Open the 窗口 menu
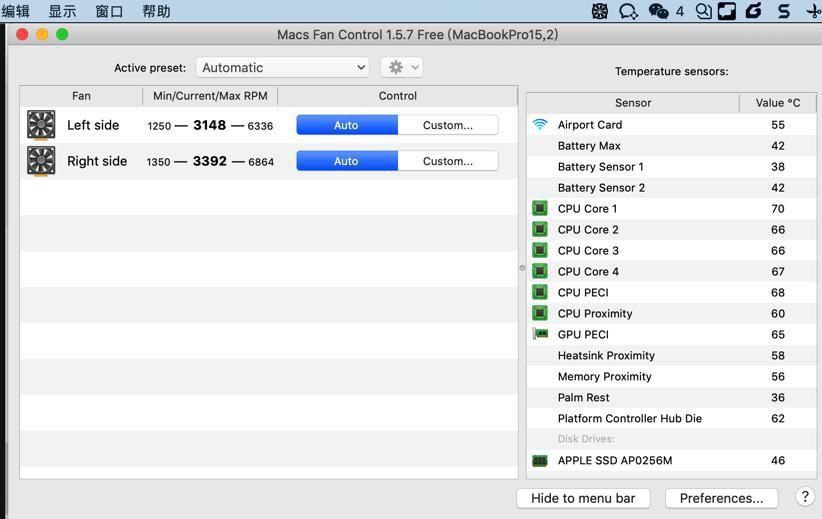This screenshot has width=822, height=519. [109, 11]
